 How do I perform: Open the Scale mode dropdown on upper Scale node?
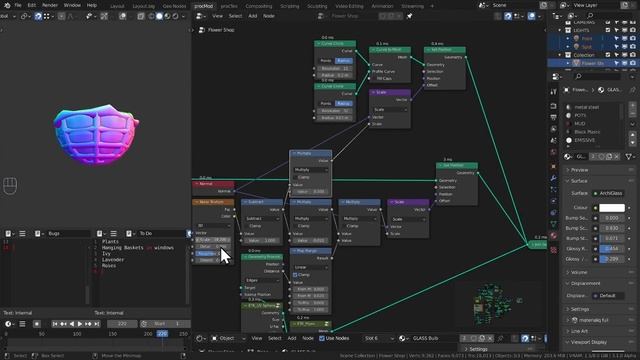390,109
